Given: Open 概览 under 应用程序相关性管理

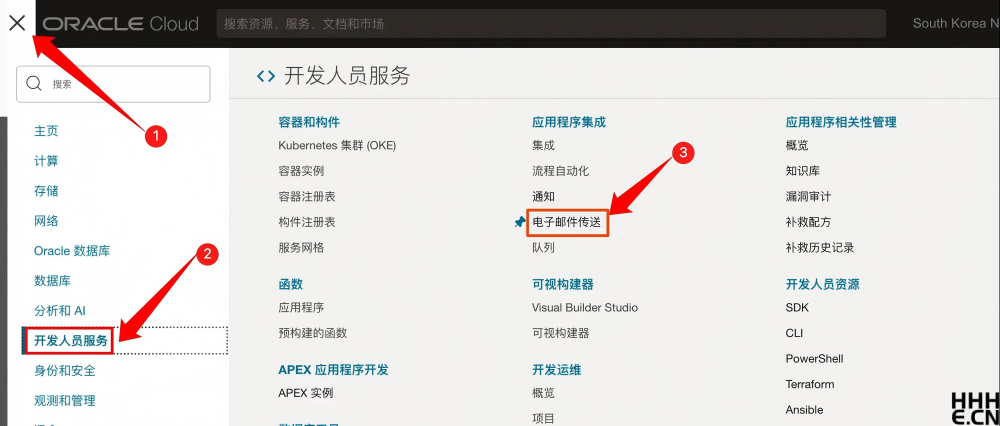Looking at the screenshot, I should click(797, 145).
